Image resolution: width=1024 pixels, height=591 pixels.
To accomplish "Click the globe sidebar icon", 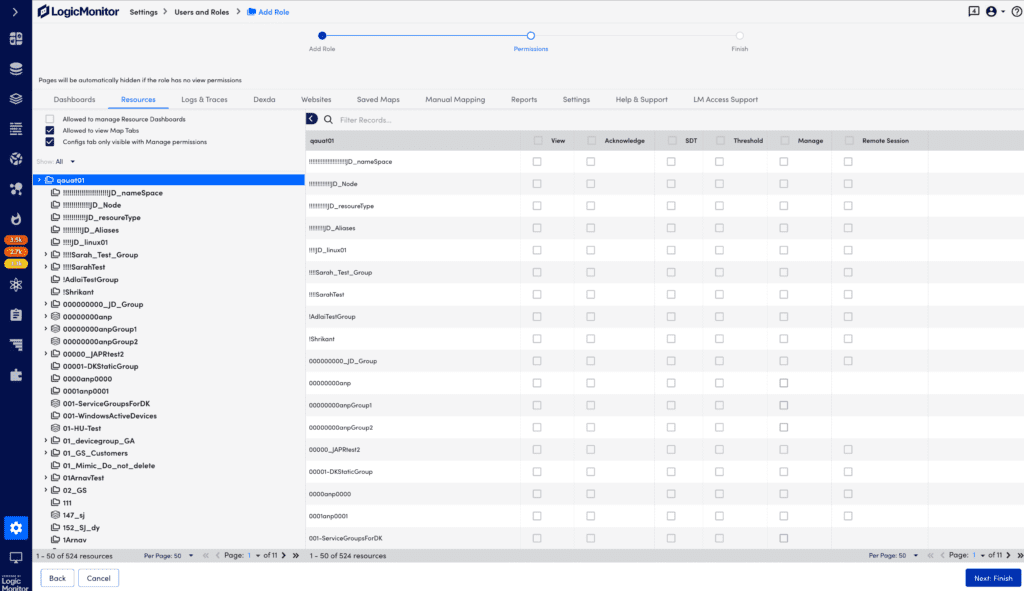I will [16, 159].
